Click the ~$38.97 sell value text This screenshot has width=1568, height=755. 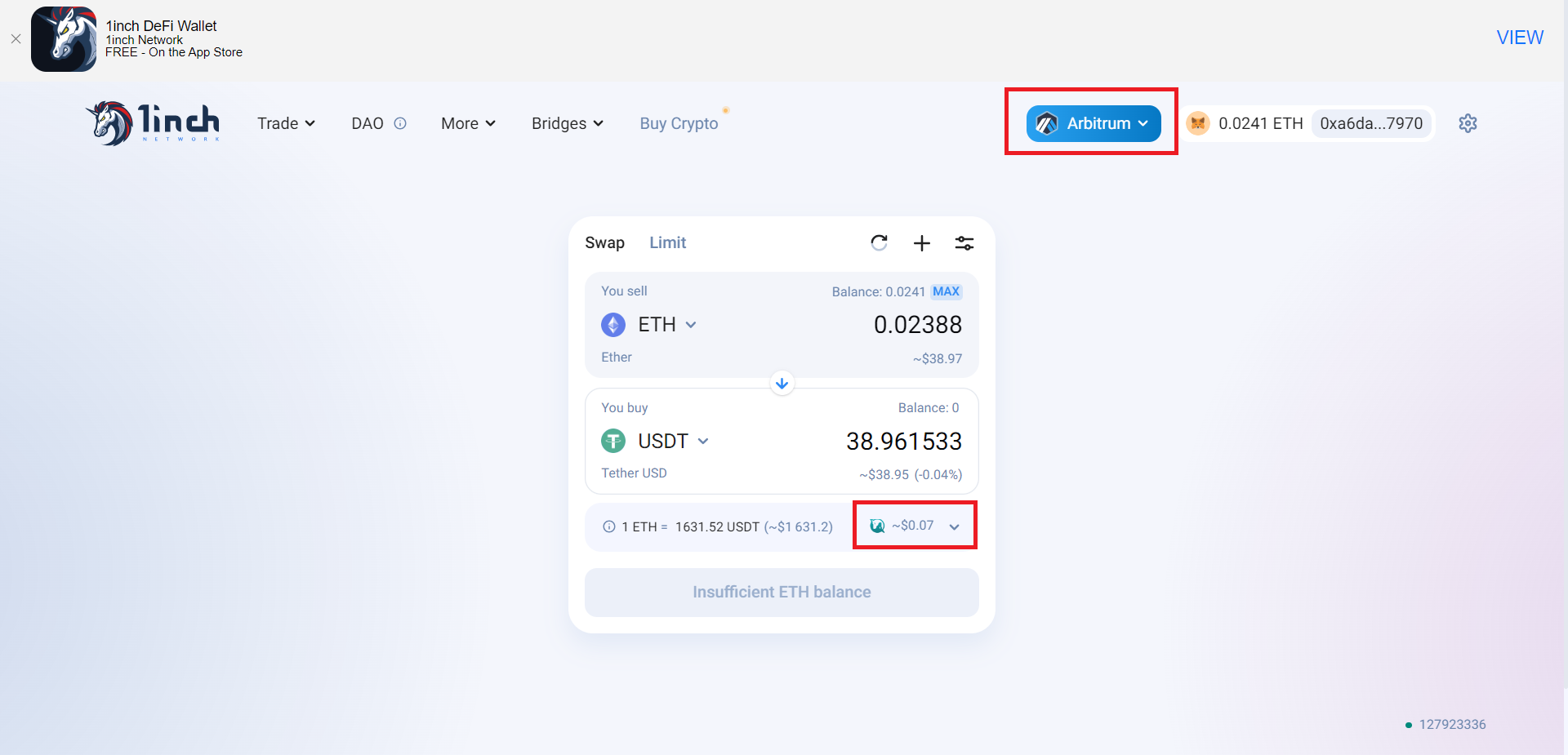[x=938, y=358]
